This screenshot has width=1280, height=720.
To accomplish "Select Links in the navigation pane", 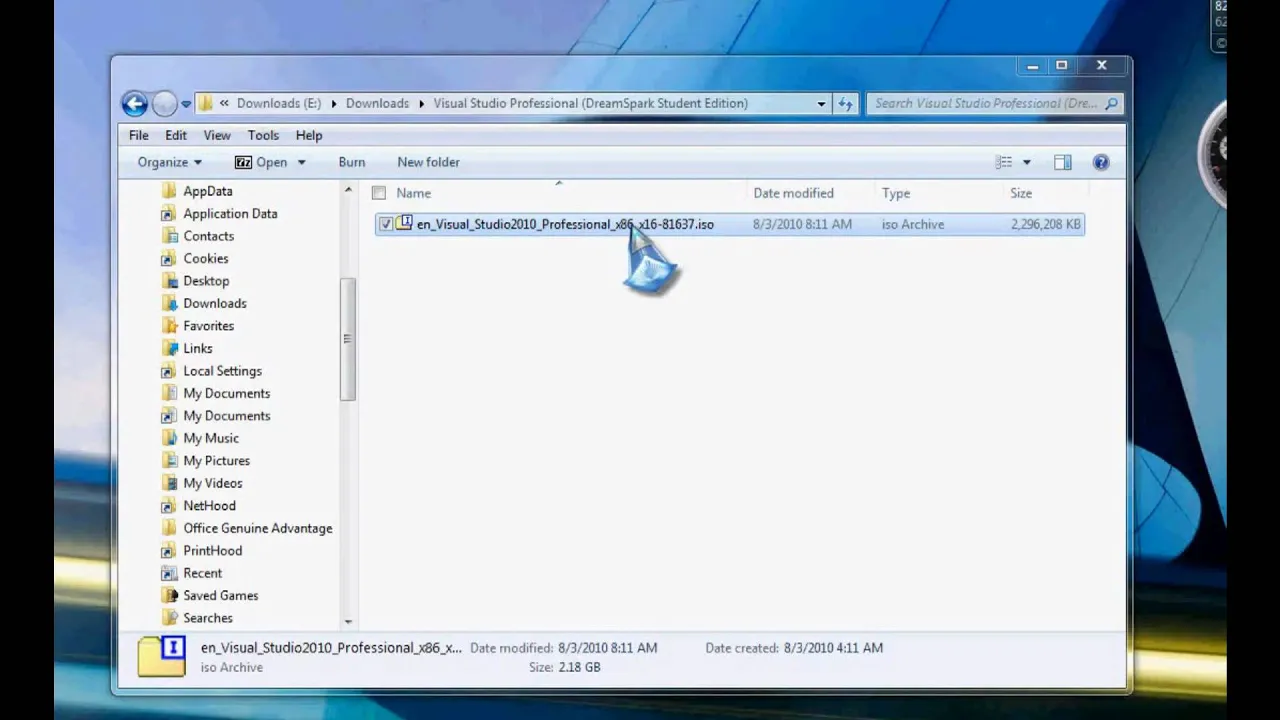I will 198,348.
